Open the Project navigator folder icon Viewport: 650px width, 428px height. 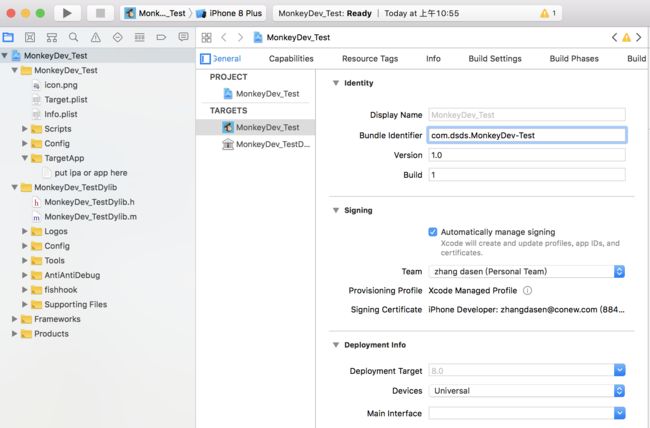point(8,37)
